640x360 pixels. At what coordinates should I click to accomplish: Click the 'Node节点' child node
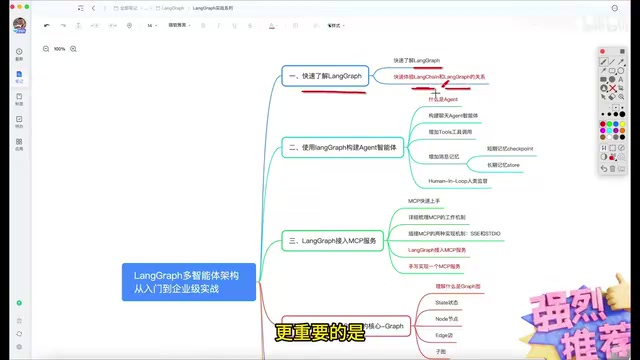[447, 319]
